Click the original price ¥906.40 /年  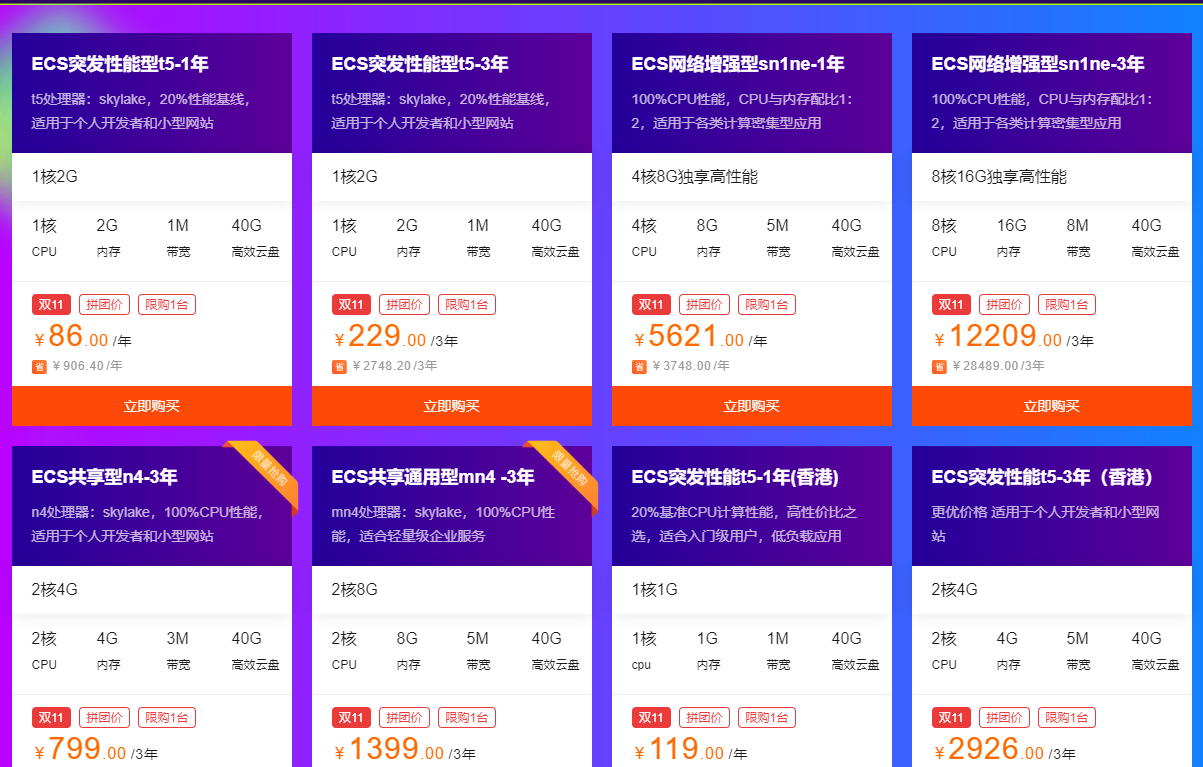[x=87, y=366]
